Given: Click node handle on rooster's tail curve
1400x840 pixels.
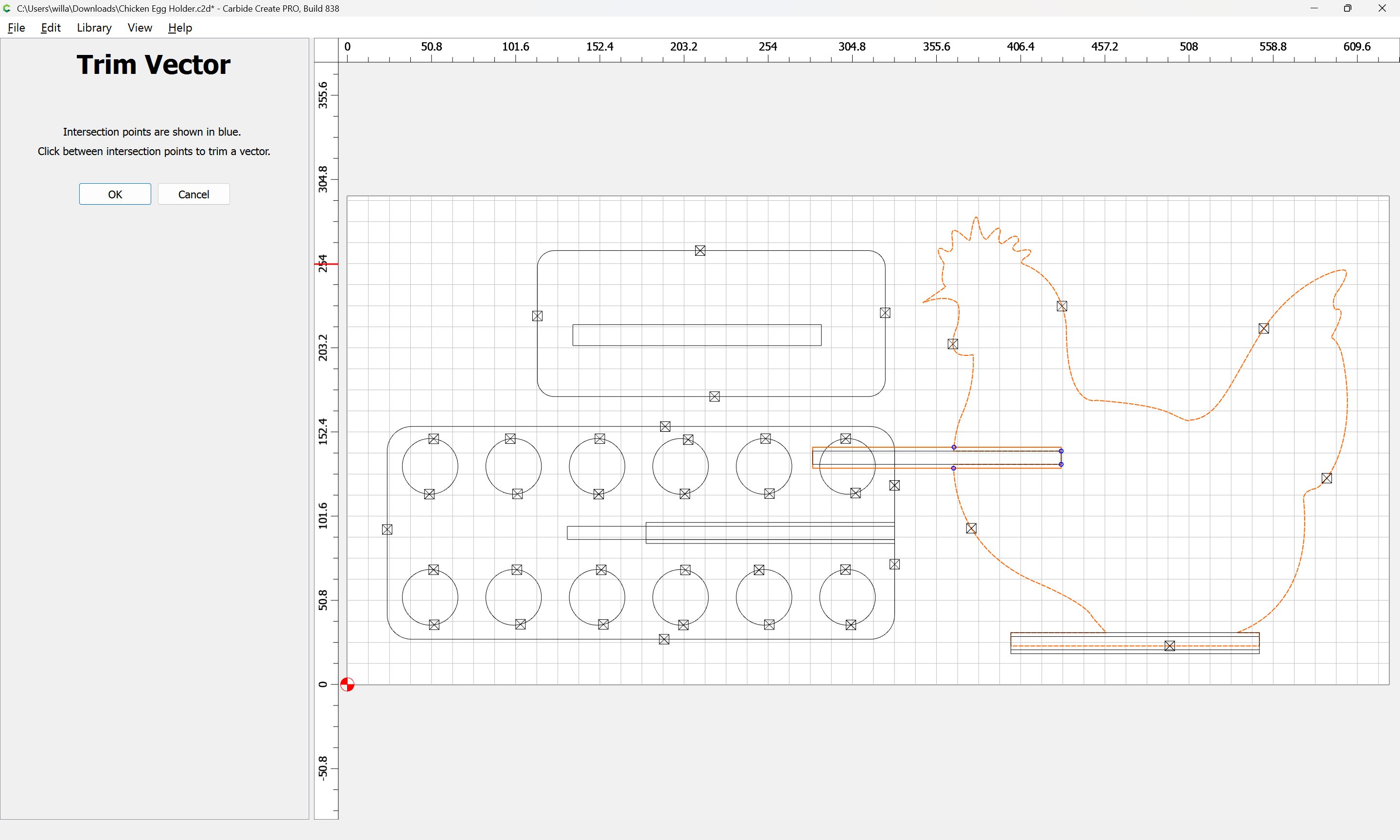Looking at the screenshot, I should (1263, 328).
